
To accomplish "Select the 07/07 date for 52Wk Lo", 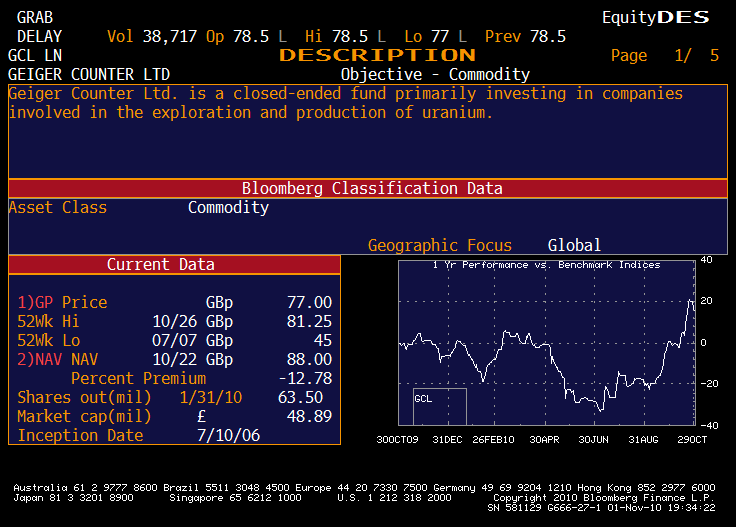I will coord(175,341).
